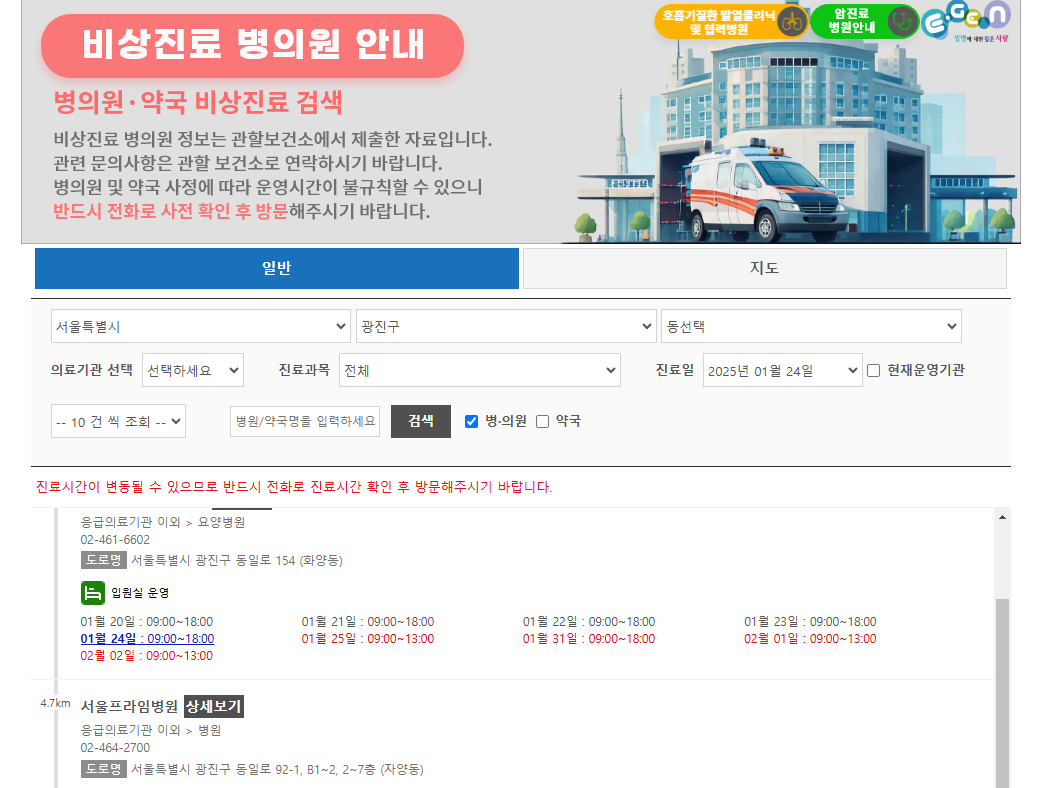Open the 의료기관 선택 dropdown
Screen dimensions: 1037x788
pyautogui.click(x=192, y=370)
